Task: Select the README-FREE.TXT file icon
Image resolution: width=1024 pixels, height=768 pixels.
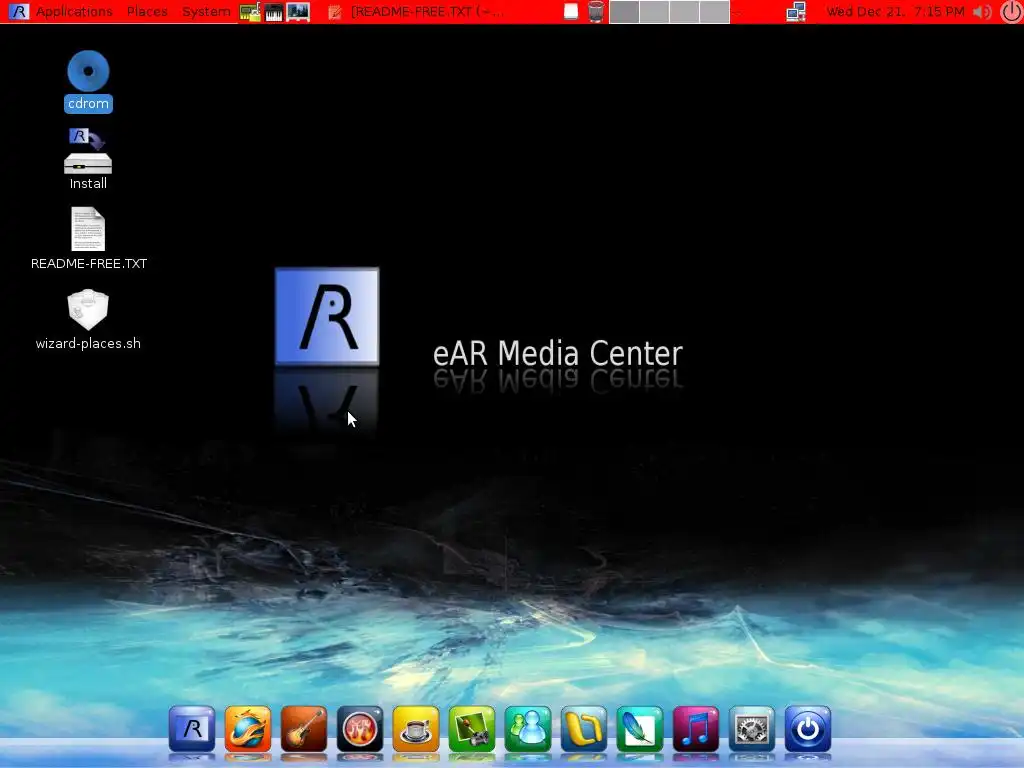Action: tap(89, 238)
